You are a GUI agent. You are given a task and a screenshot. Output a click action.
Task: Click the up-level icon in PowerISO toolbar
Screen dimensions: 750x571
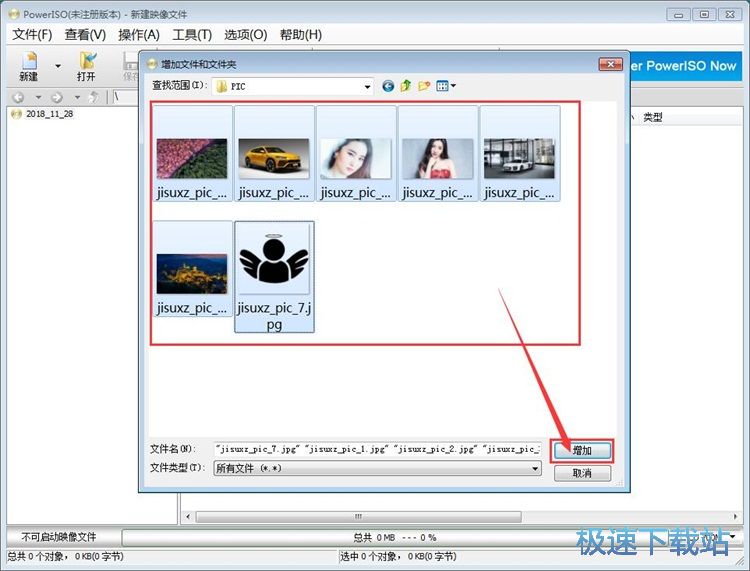pos(94,98)
